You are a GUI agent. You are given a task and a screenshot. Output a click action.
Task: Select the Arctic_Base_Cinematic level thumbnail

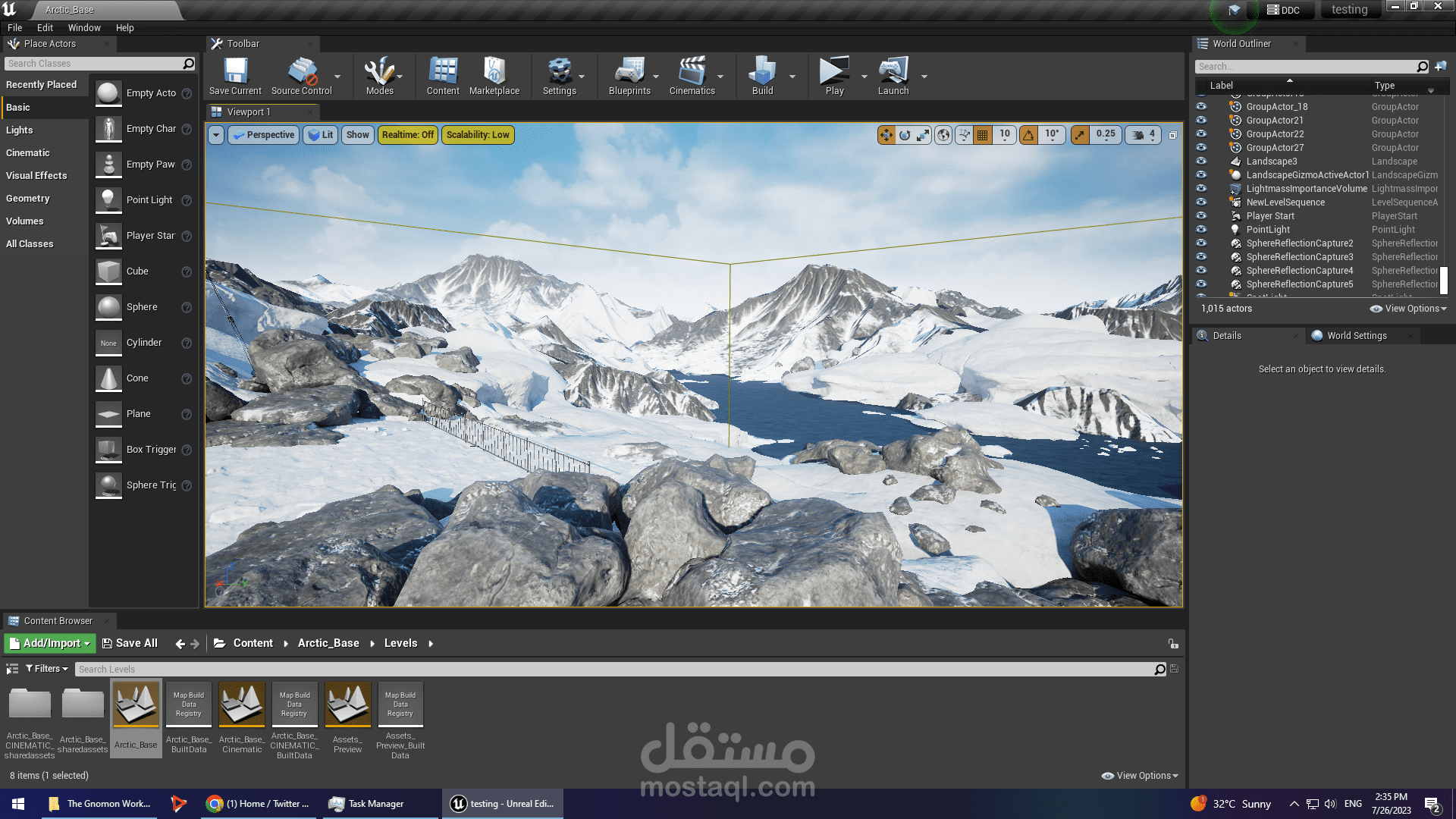[x=242, y=705]
